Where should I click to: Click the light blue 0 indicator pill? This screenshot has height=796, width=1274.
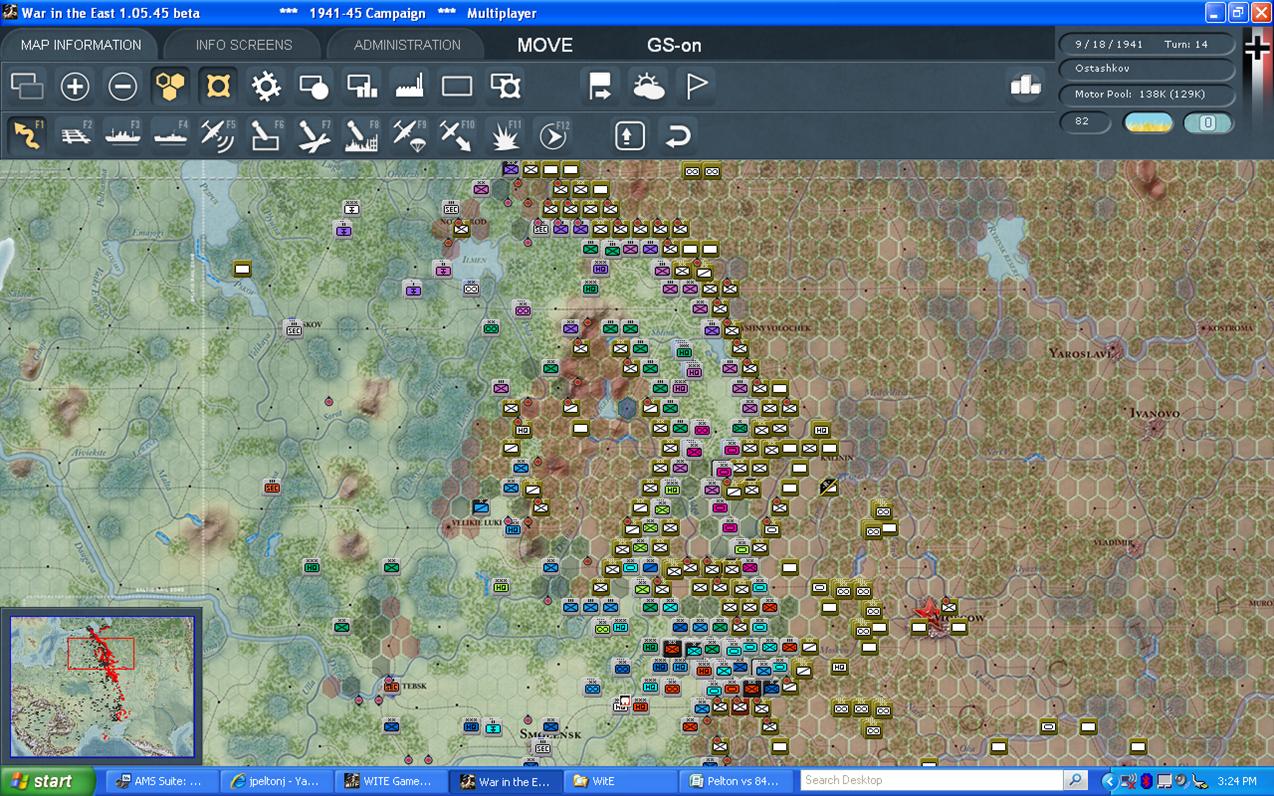[x=1208, y=123]
